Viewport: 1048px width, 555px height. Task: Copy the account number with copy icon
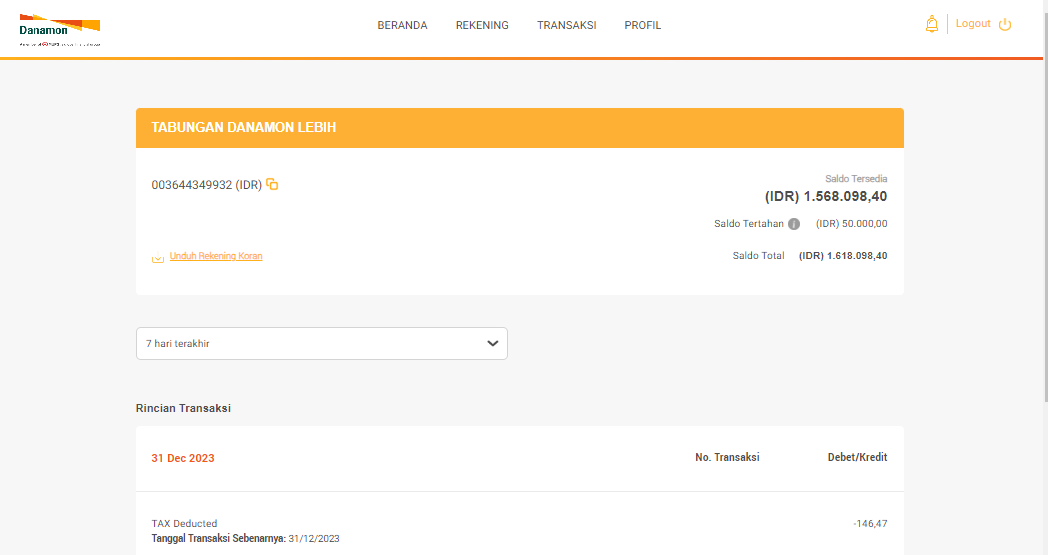pos(272,184)
